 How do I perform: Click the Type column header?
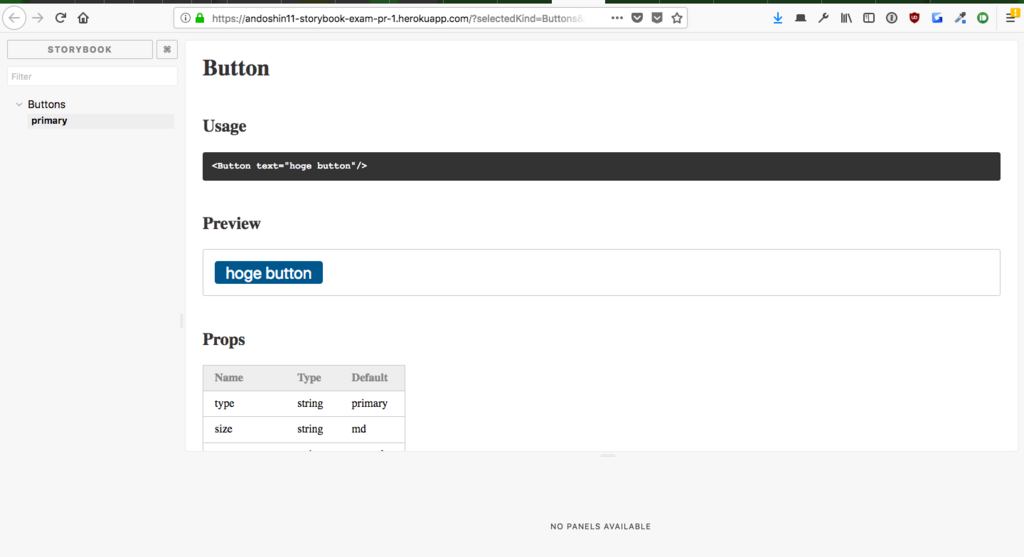309,377
